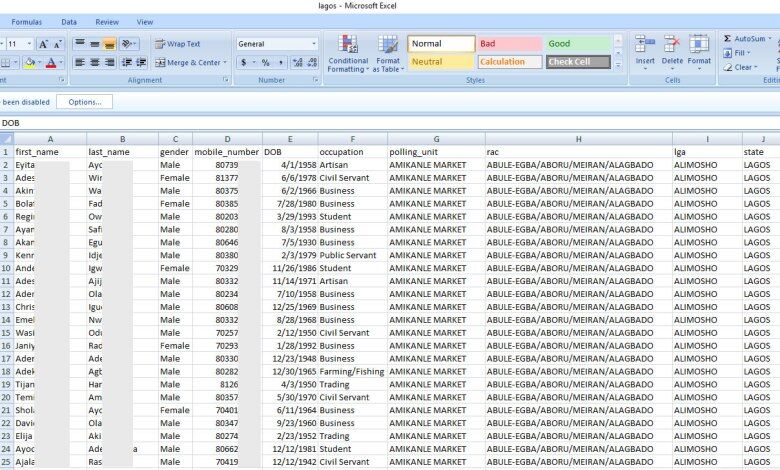Select column H header
This screenshot has width=780, height=470.
click(x=578, y=139)
